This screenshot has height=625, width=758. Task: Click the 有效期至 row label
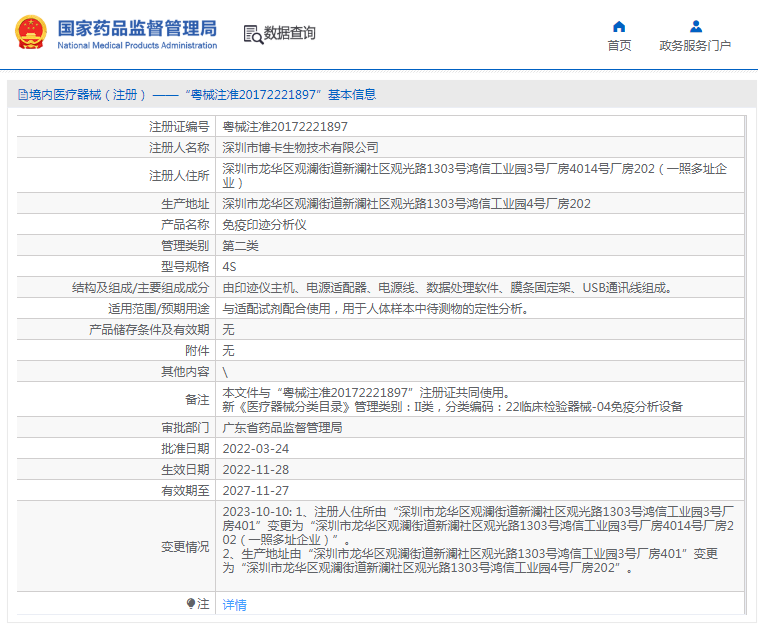point(185,491)
